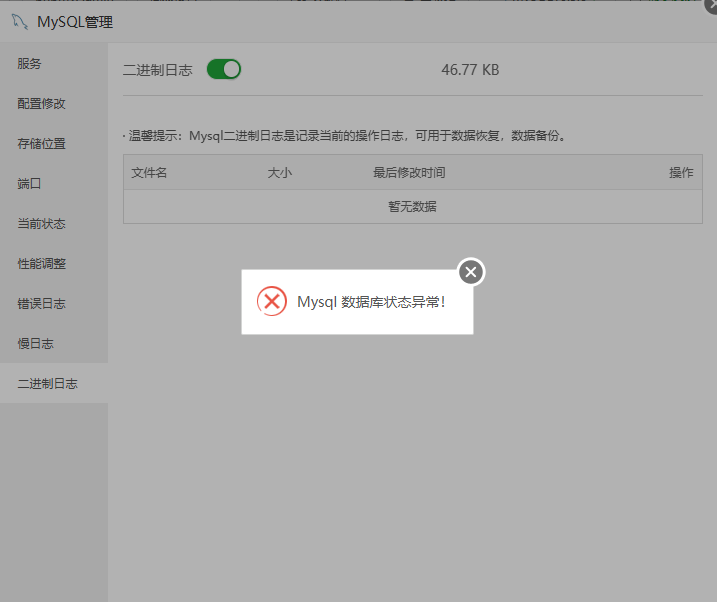Screen dimensions: 717x602
Task: Open the 服务 tab
Action: tap(54, 64)
